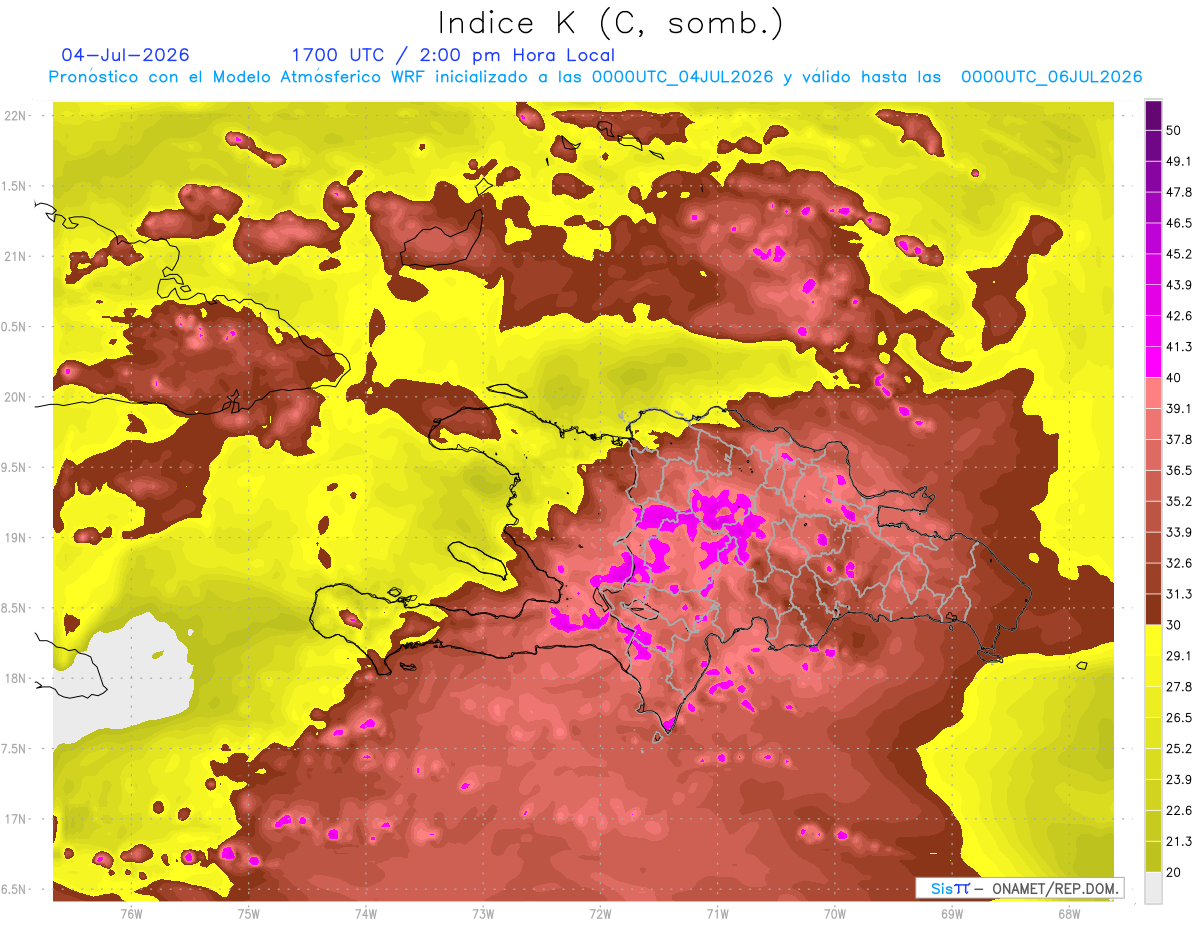Click the '19N' latitude axis label
1200x927 pixels.
pyautogui.click(x=16, y=538)
